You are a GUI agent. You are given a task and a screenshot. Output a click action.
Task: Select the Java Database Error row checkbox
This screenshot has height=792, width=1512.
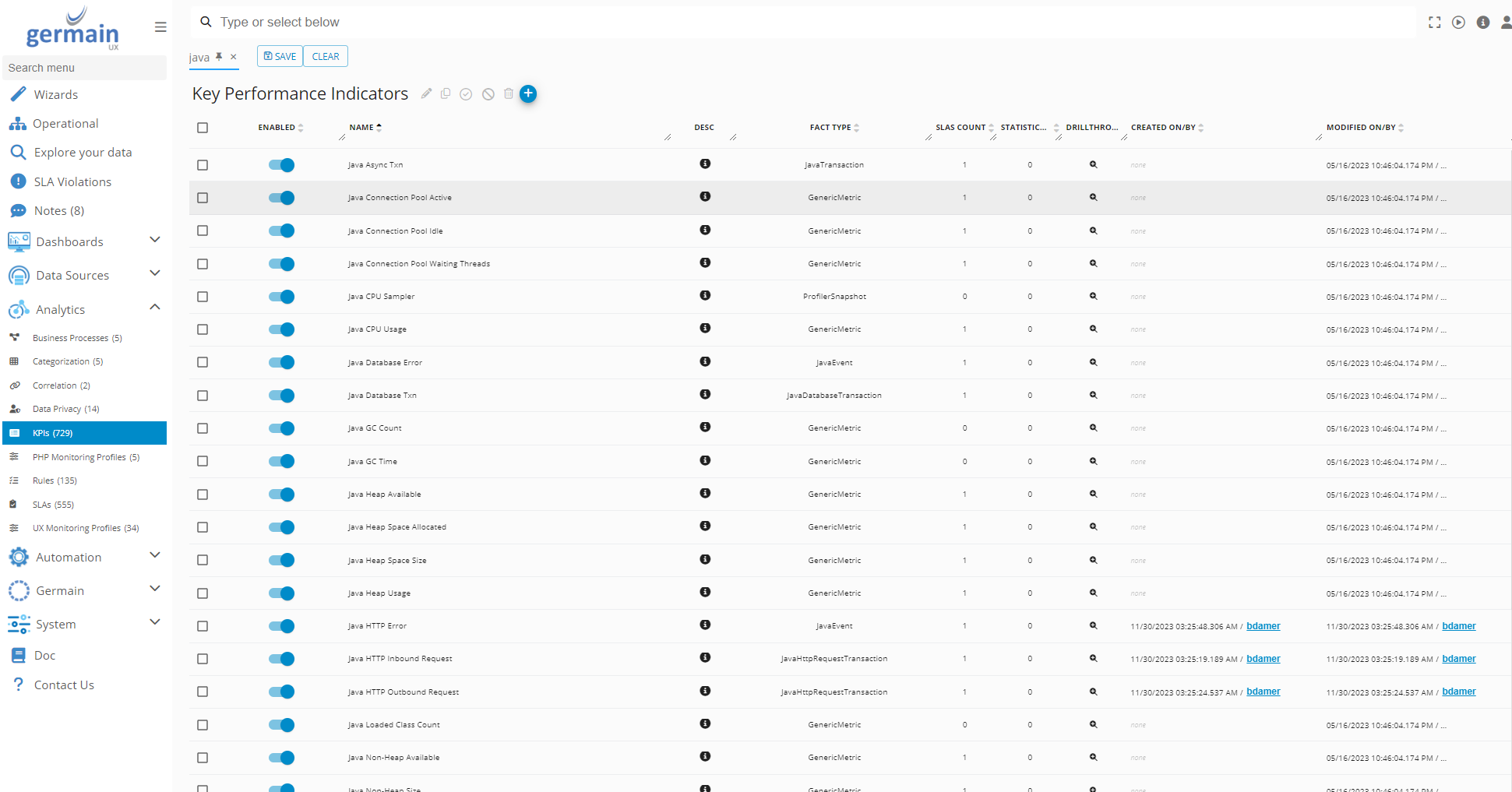coord(203,362)
